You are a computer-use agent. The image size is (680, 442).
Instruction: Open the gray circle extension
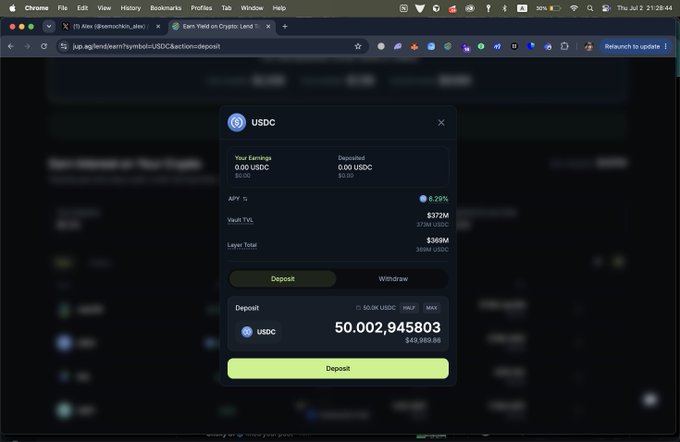click(381, 46)
